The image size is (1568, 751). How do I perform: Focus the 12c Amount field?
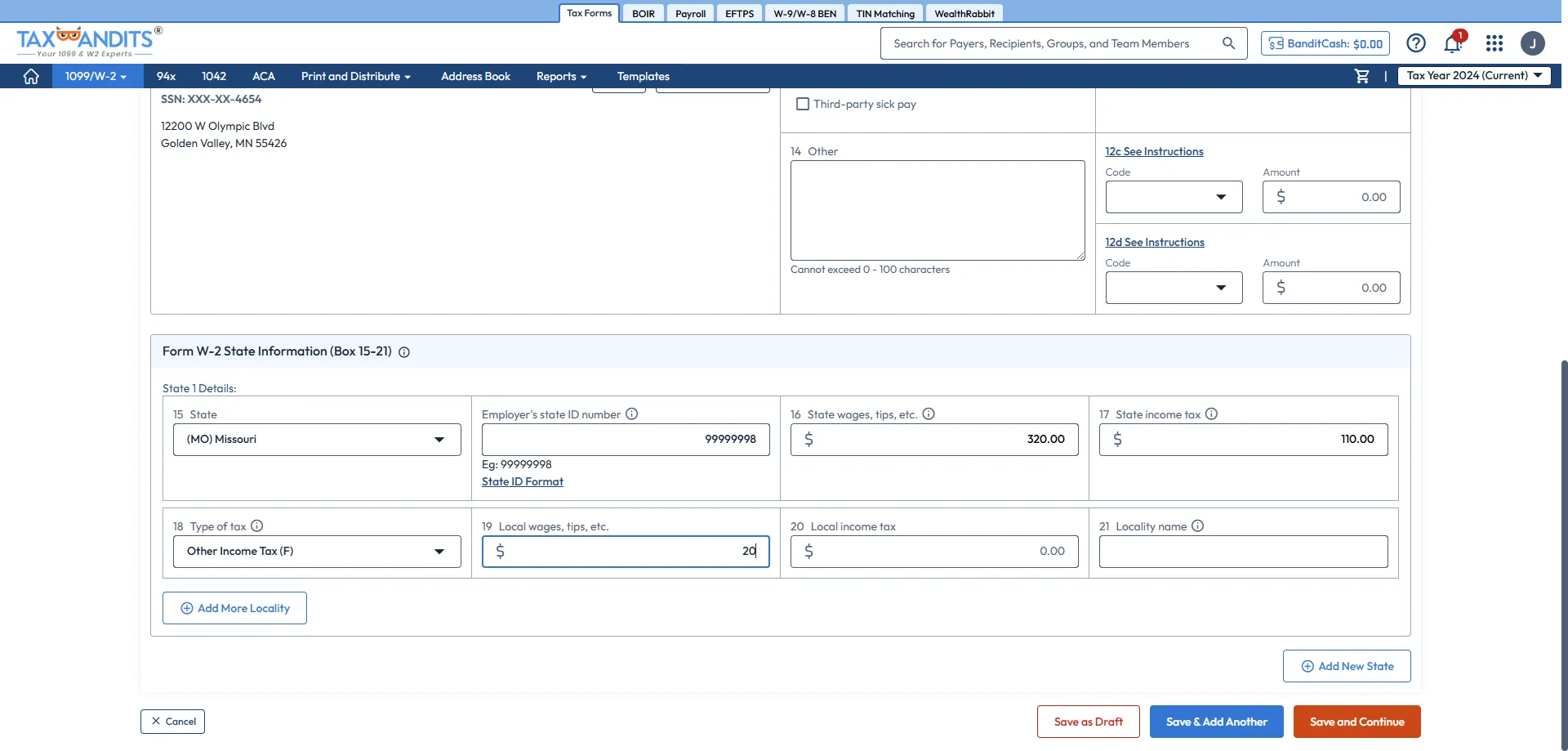point(1331,197)
